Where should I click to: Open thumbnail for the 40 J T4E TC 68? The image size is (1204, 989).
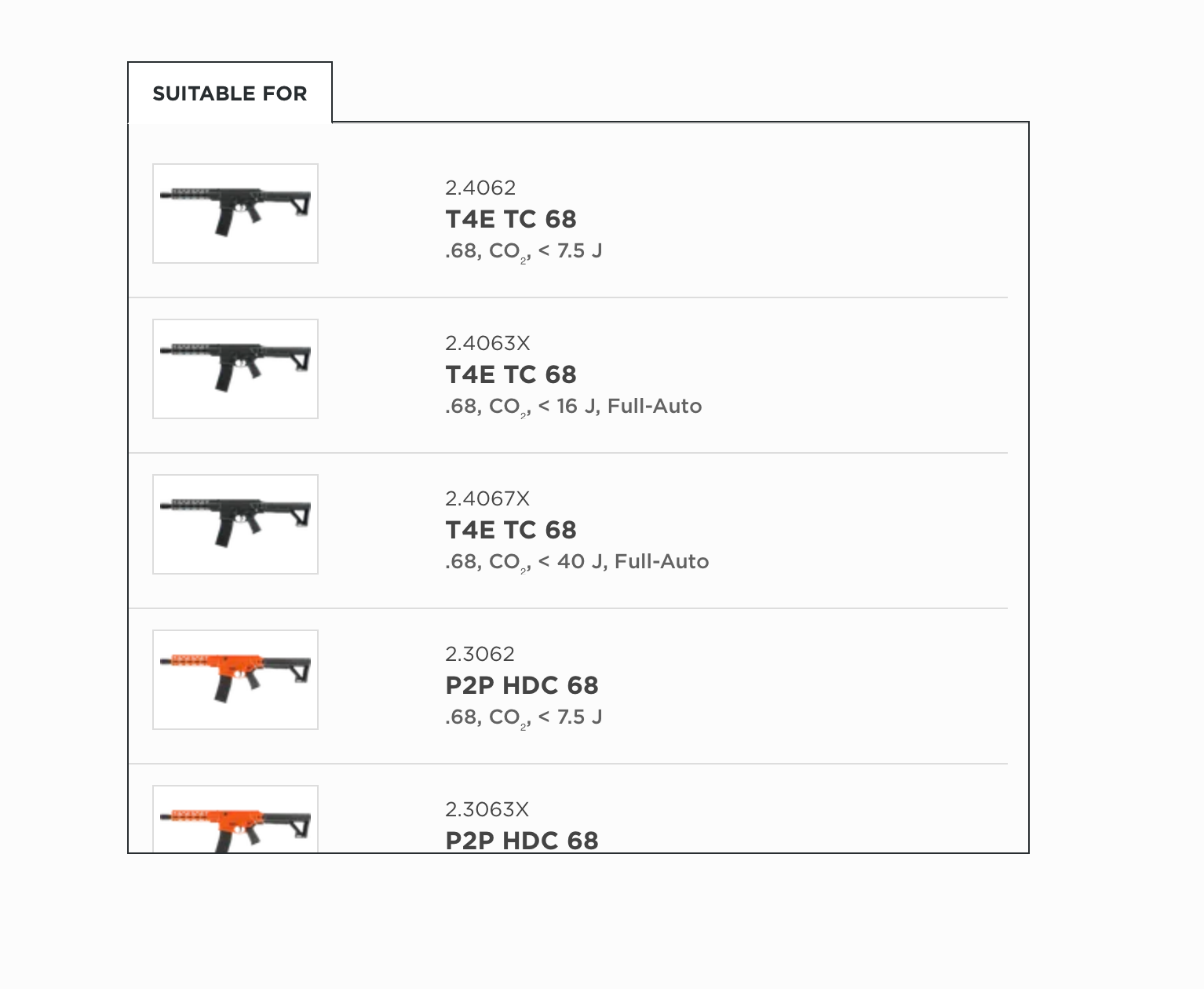click(x=235, y=524)
